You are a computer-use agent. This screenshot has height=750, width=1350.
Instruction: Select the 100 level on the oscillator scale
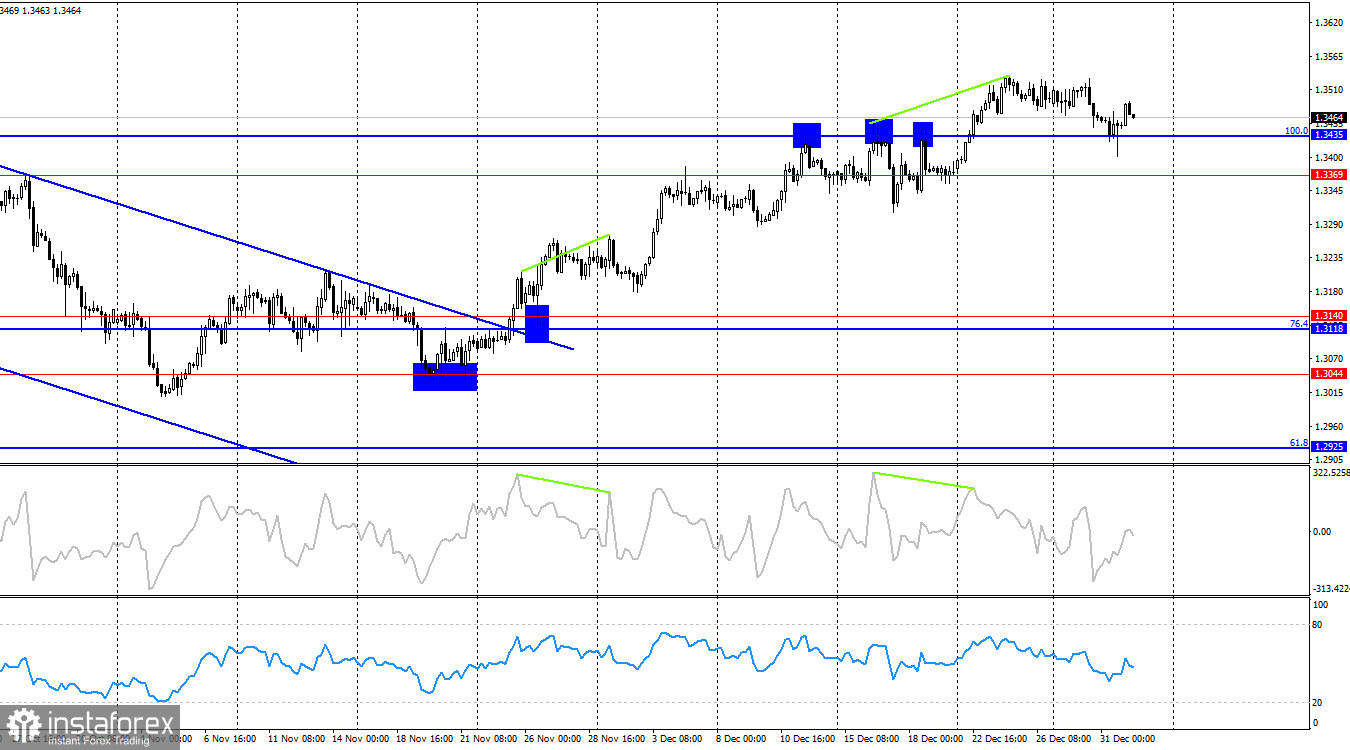click(1320, 605)
